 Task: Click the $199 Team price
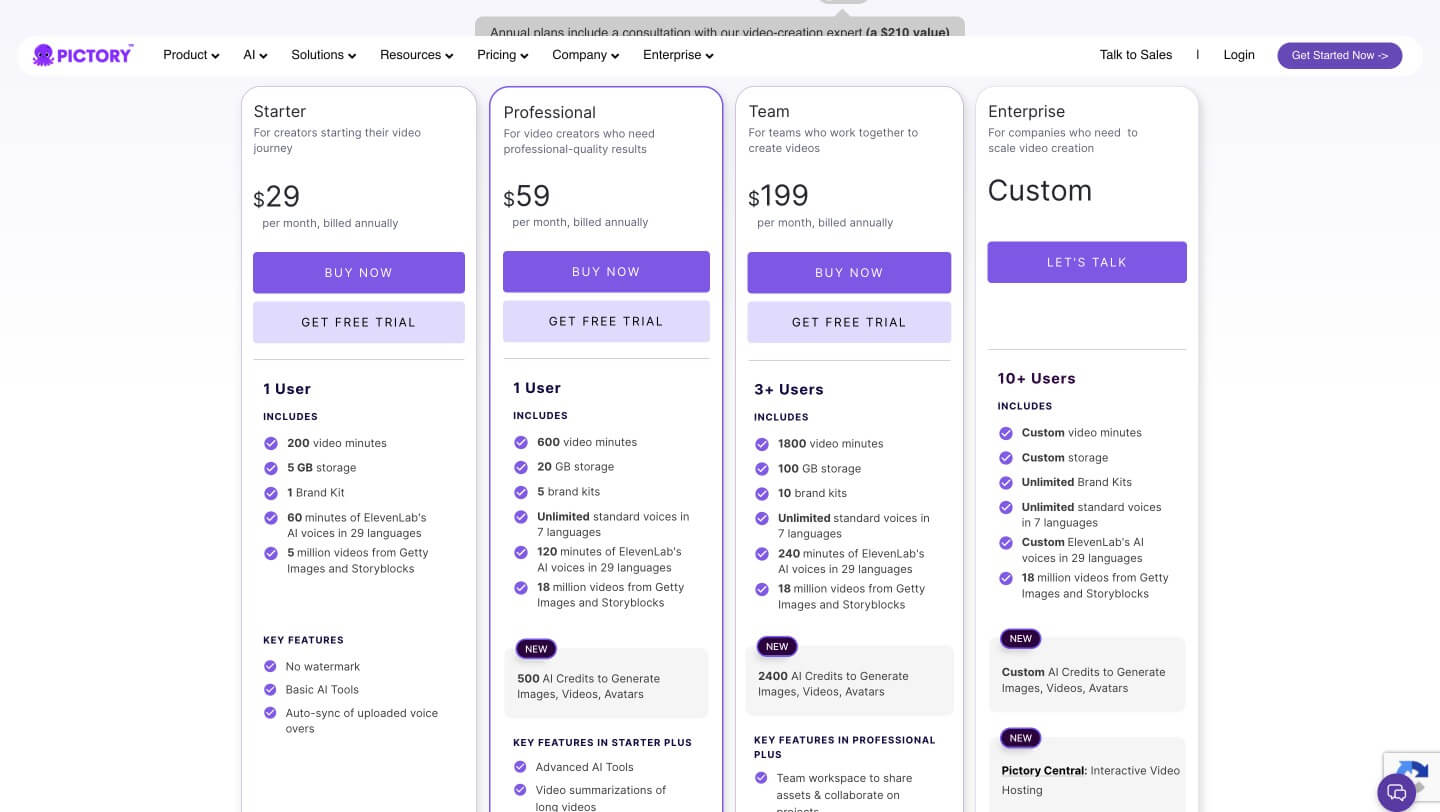778,196
